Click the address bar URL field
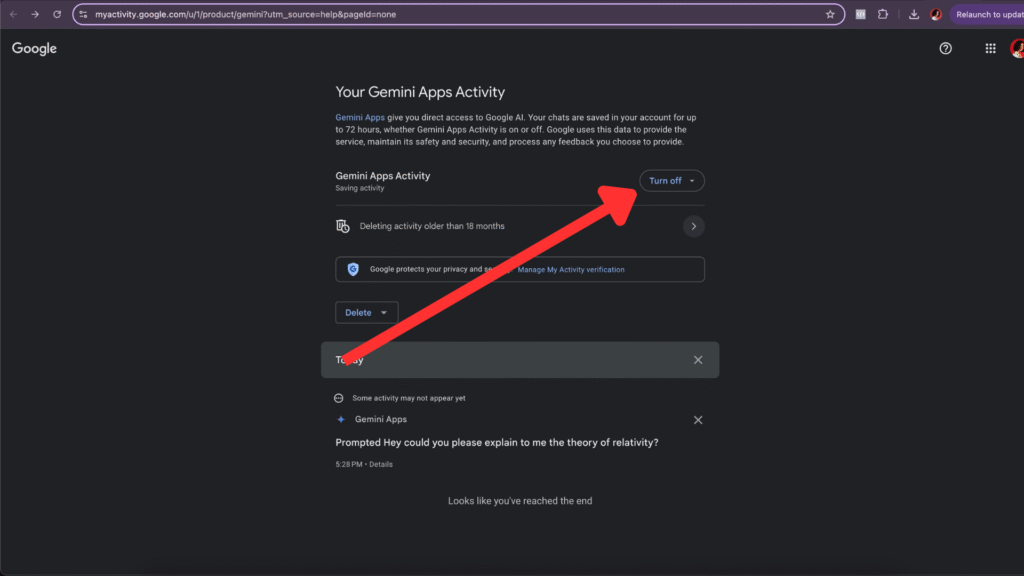This screenshot has height=576, width=1024. pyautogui.click(x=457, y=14)
